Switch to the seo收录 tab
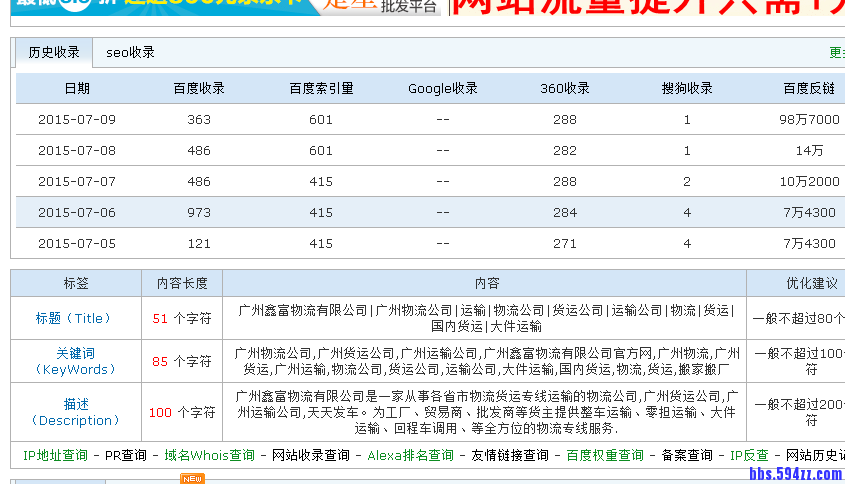This screenshot has height=484, width=845. (130, 52)
